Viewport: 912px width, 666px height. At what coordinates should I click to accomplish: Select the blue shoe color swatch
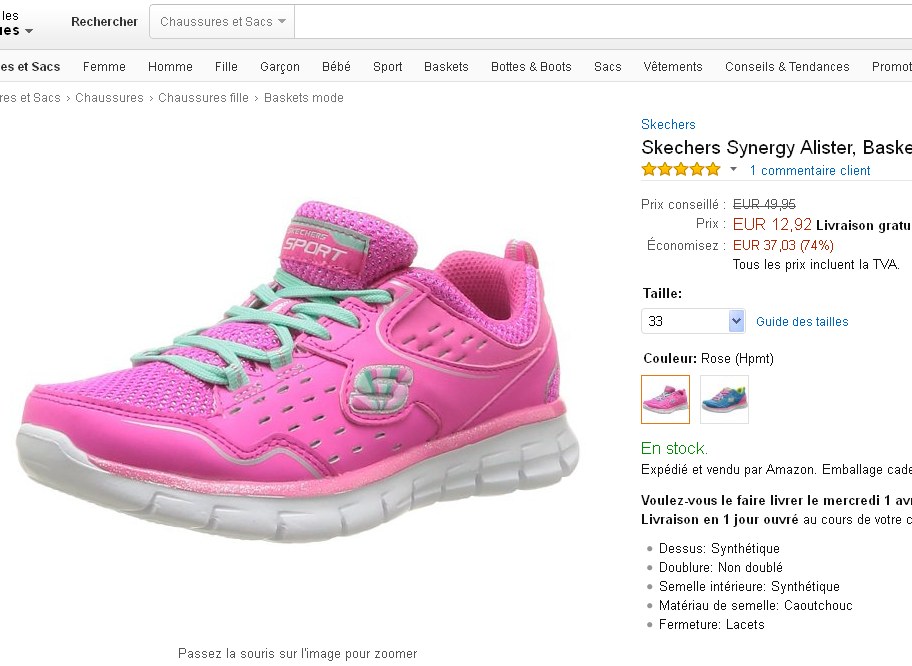pos(724,399)
